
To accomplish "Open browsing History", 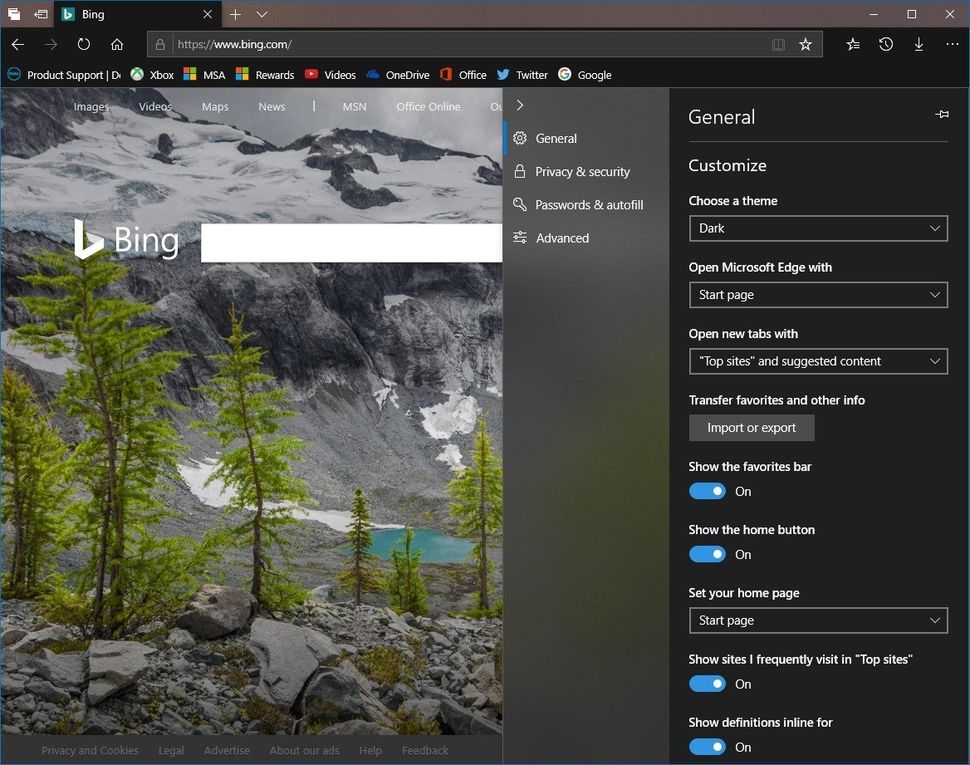I will (885, 44).
